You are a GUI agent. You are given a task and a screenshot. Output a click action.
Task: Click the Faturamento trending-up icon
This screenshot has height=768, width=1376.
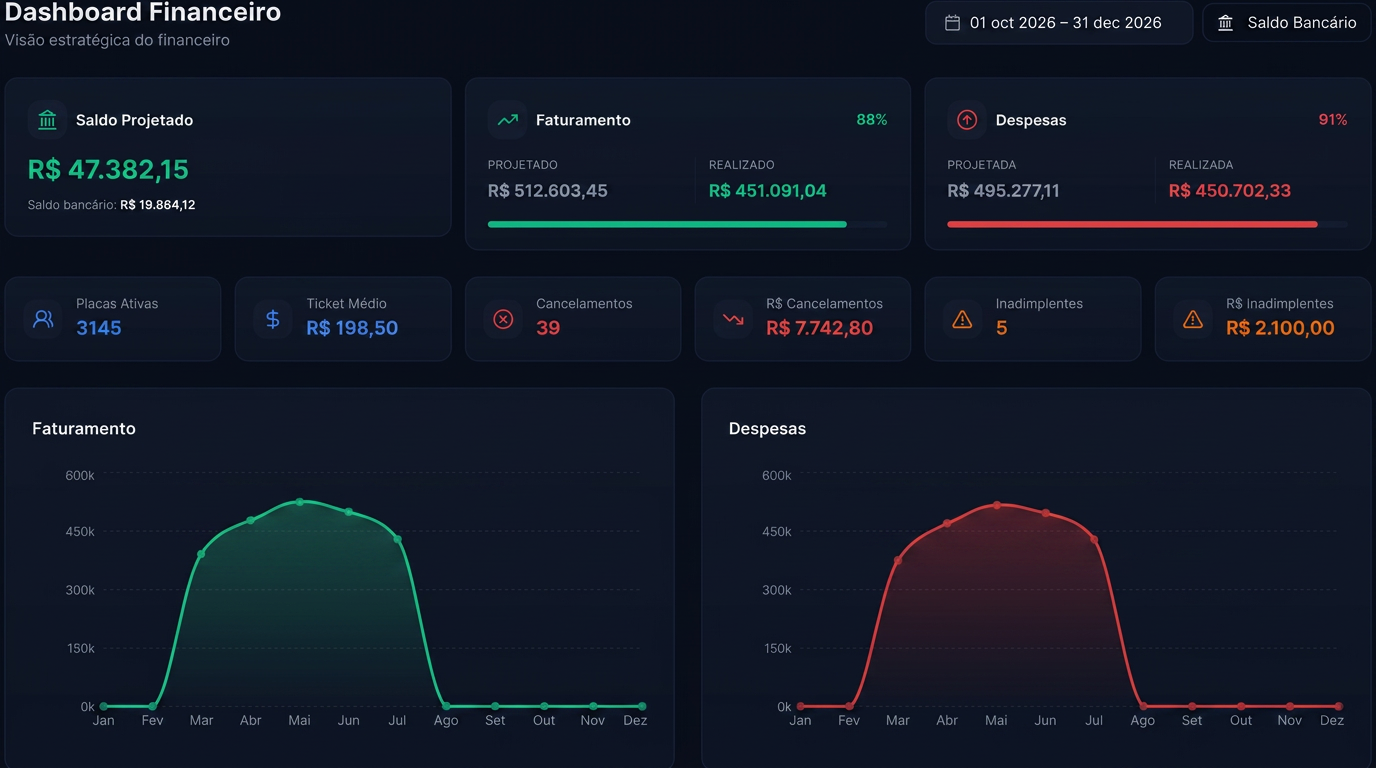tap(507, 120)
